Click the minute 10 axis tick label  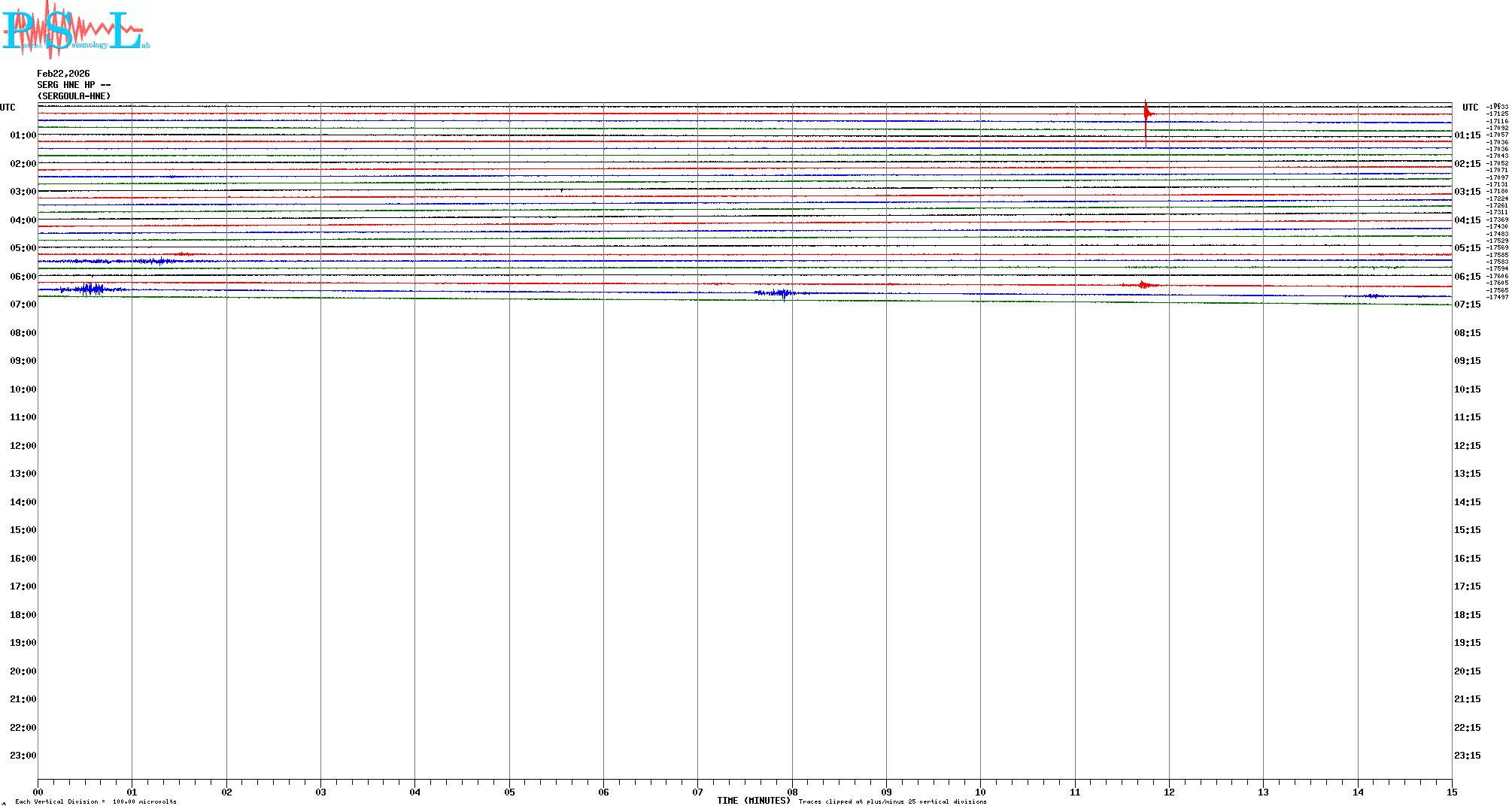[980, 792]
